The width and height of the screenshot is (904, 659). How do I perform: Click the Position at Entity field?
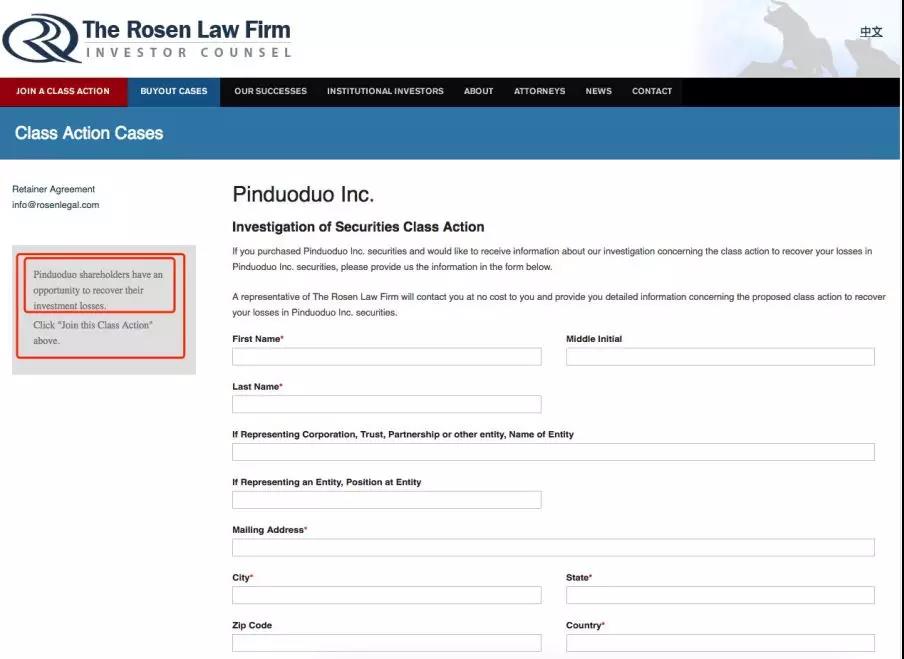pos(387,500)
